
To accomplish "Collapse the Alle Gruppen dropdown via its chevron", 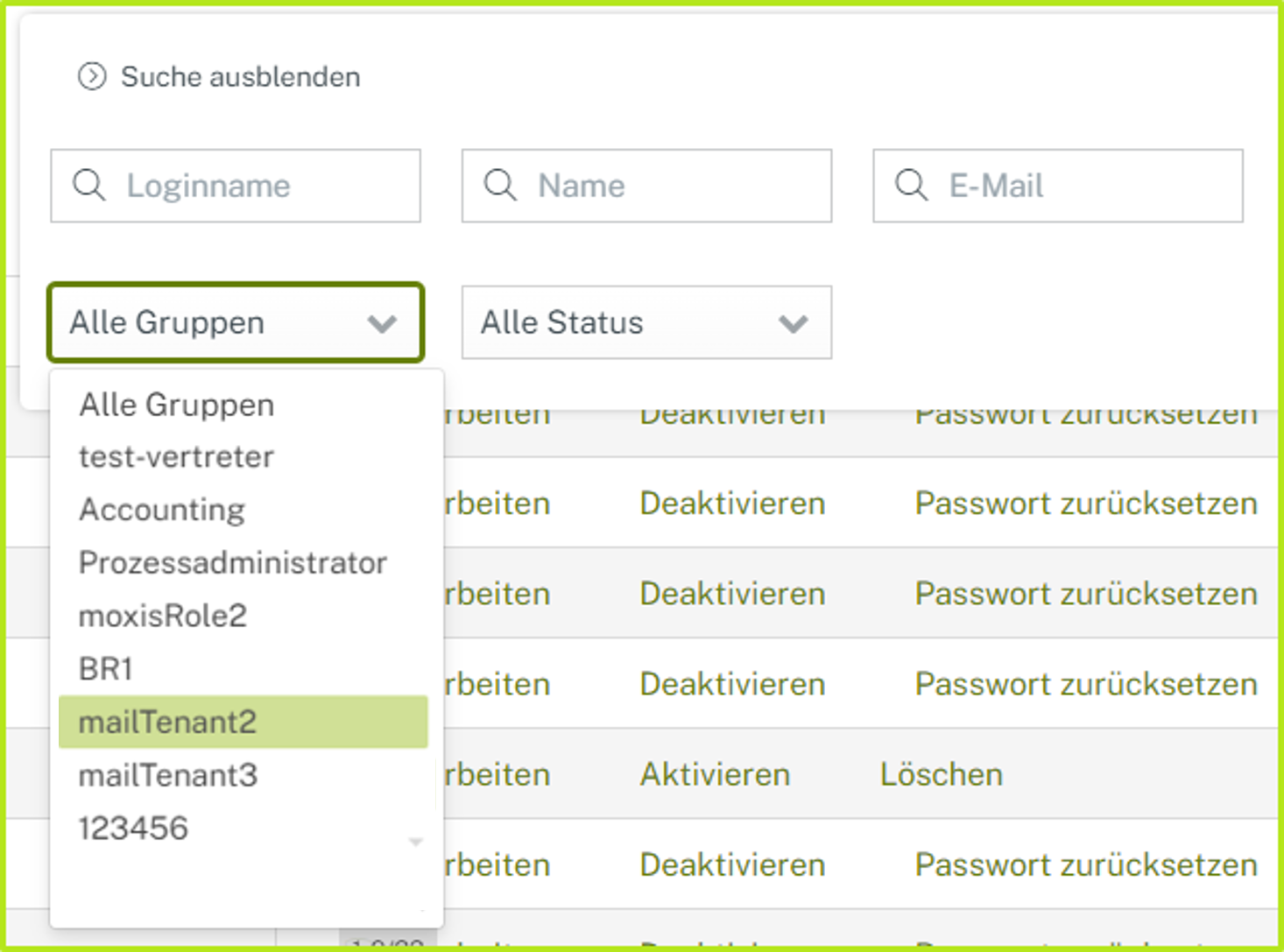I will [x=381, y=323].
